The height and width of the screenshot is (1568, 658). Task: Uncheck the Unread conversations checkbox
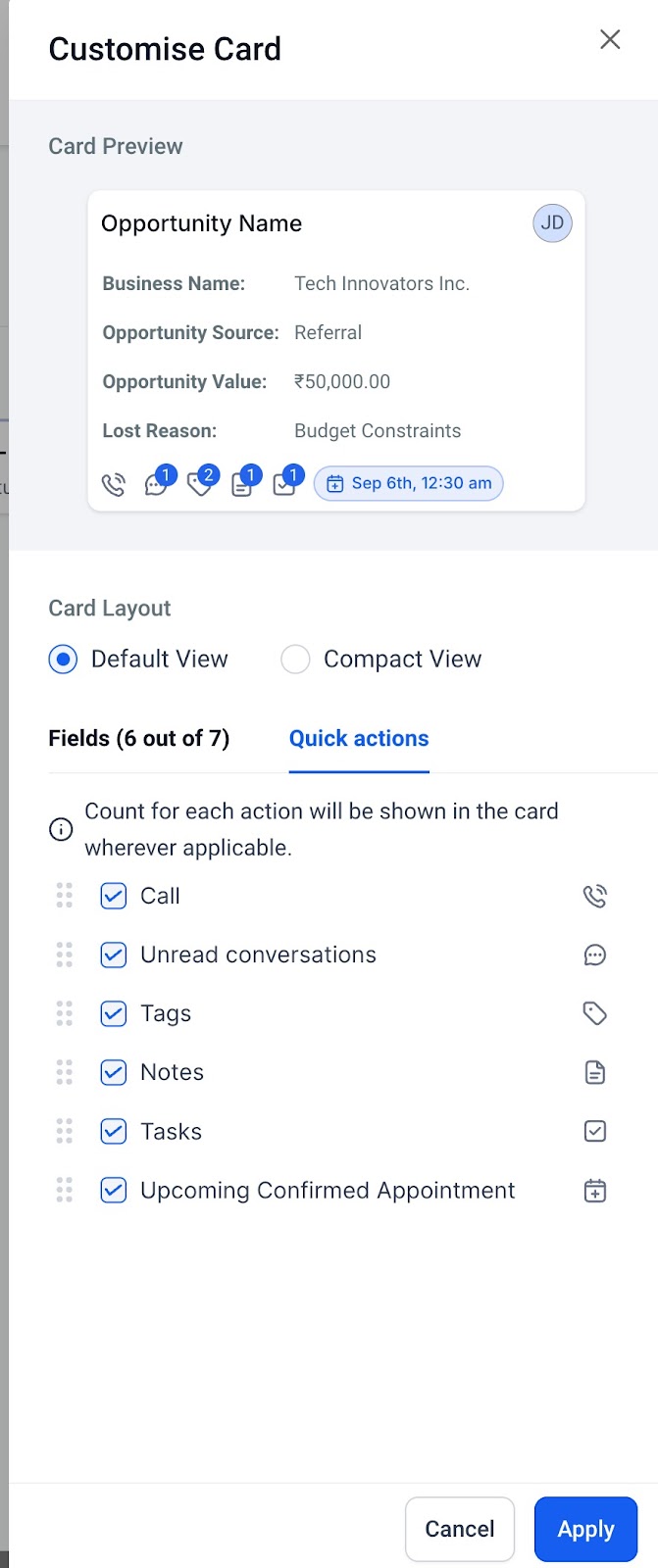click(x=114, y=955)
